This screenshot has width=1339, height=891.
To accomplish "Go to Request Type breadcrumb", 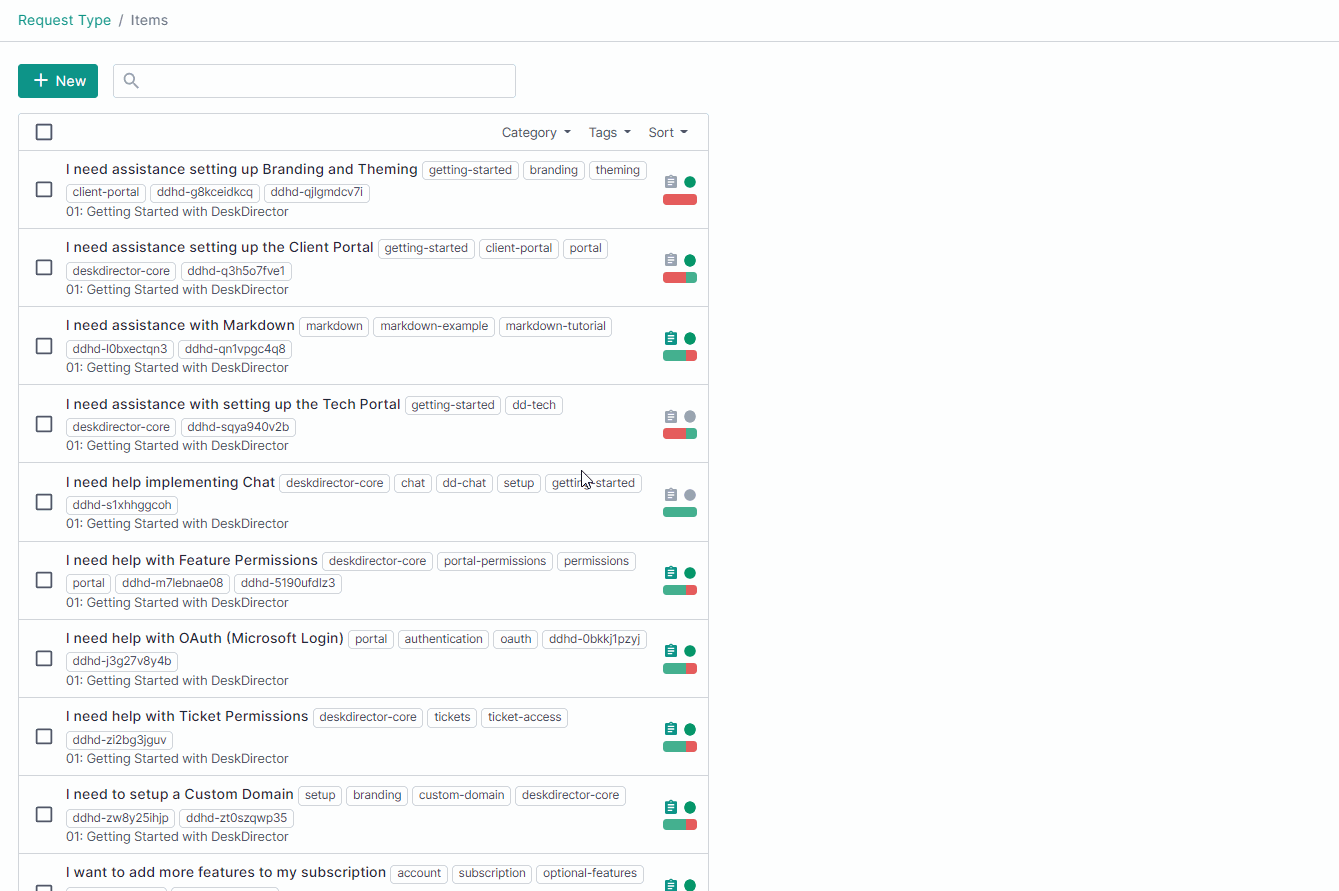I will click(x=64, y=20).
